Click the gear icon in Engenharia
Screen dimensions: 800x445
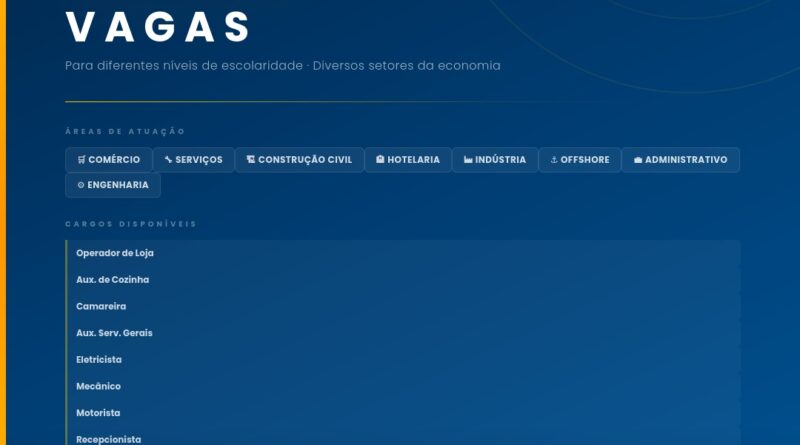(x=81, y=185)
